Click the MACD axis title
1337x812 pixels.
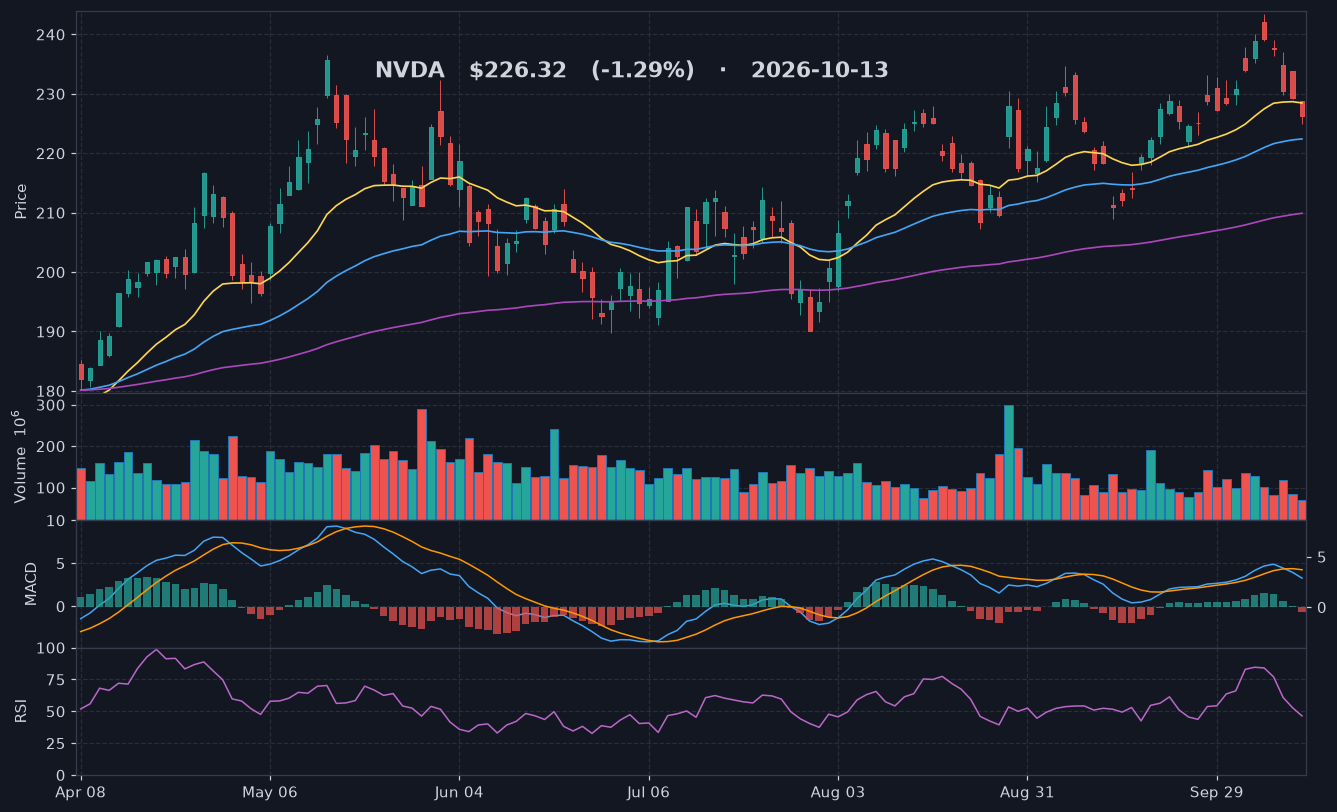[31, 583]
